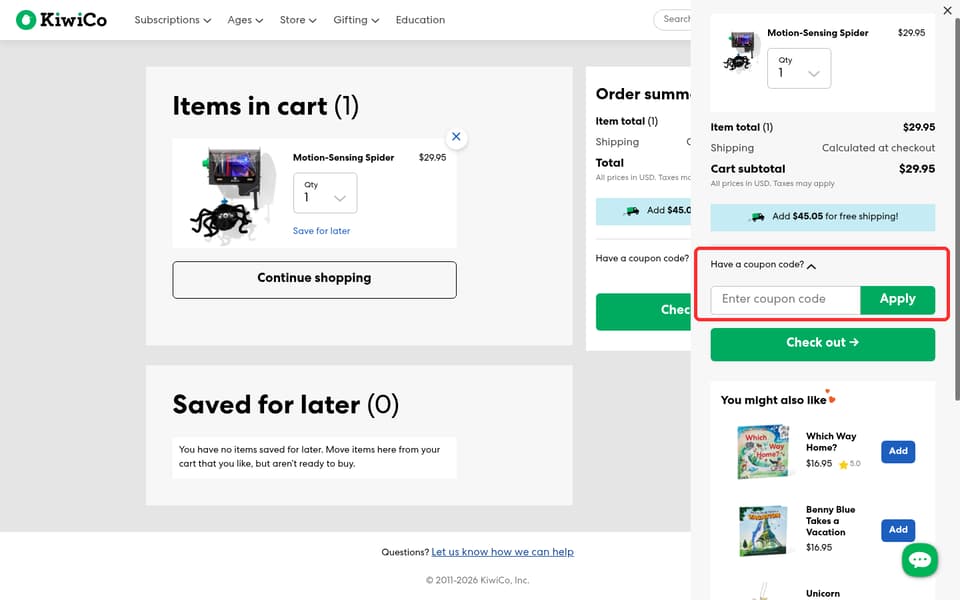Click the Unicorn product title
960x600 pixels.
[x=823, y=594]
